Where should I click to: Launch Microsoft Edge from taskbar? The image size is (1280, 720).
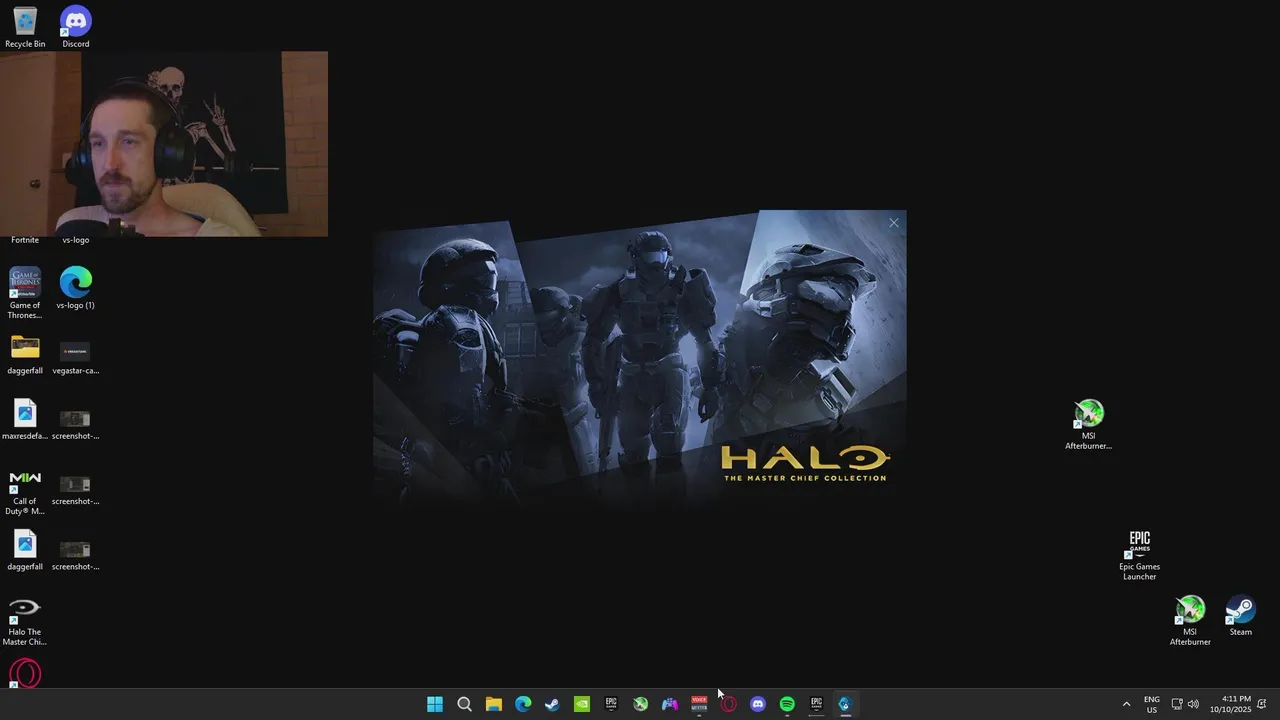tap(523, 704)
